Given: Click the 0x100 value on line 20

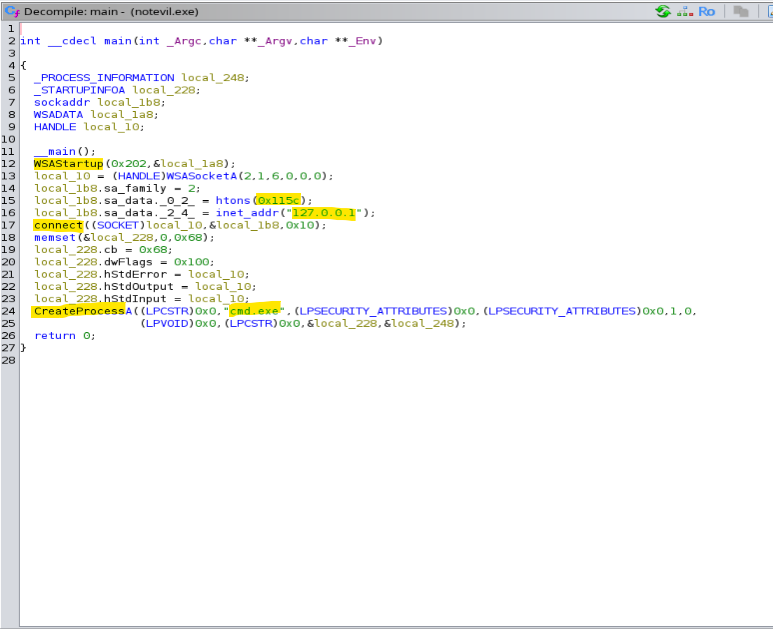Looking at the screenshot, I should [x=191, y=262].
